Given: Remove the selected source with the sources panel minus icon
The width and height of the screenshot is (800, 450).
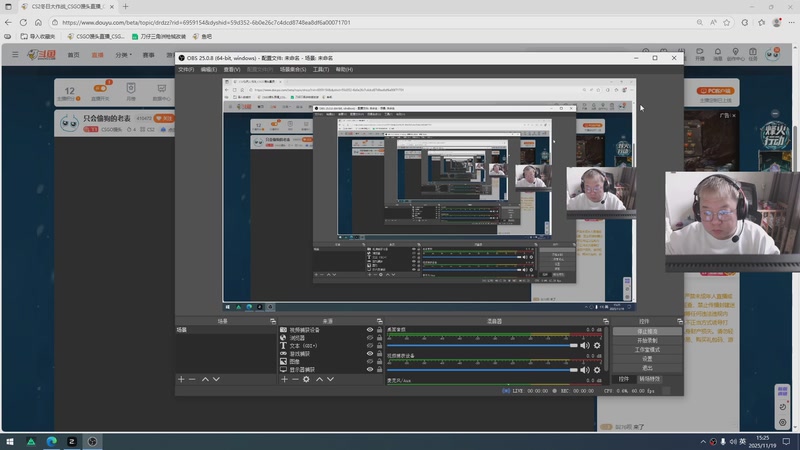Looking at the screenshot, I should coord(295,379).
